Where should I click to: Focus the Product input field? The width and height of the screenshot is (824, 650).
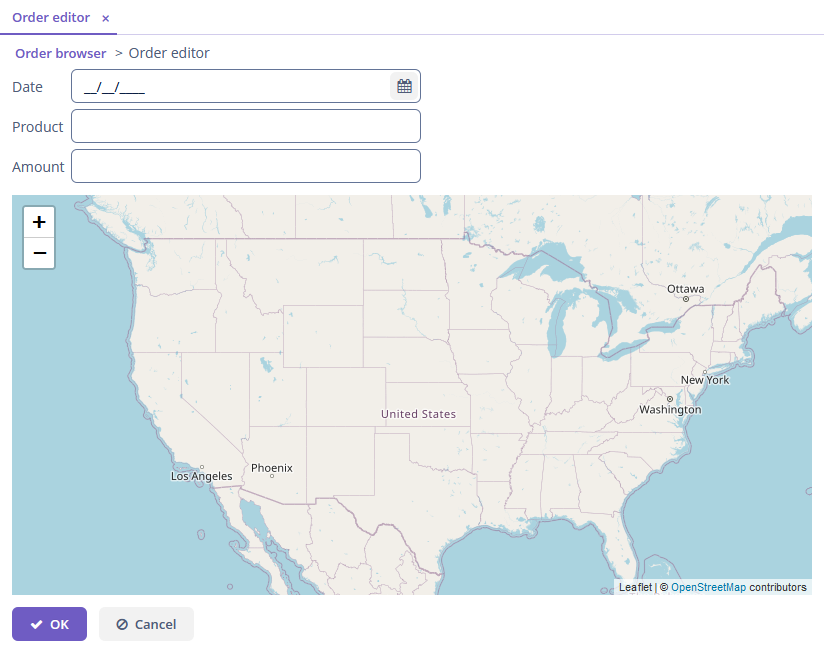pos(246,126)
